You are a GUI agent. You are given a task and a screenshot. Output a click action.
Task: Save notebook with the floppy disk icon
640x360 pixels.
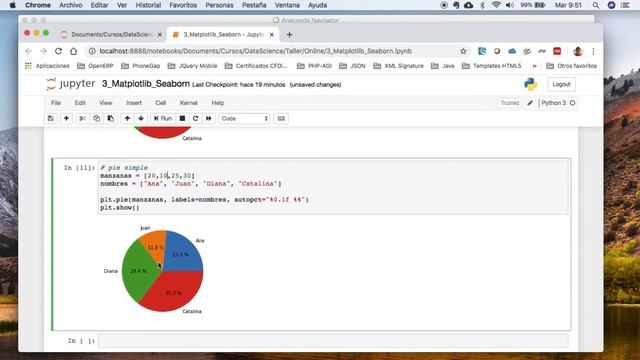pyautogui.click(x=51, y=118)
